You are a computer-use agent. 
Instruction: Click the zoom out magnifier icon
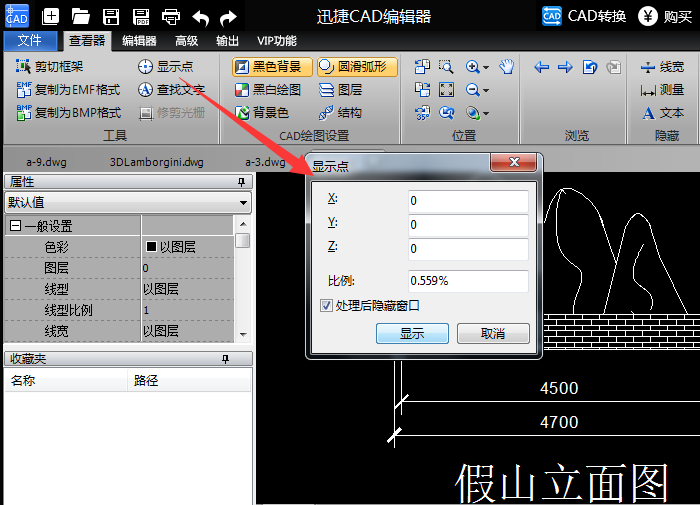click(x=472, y=90)
